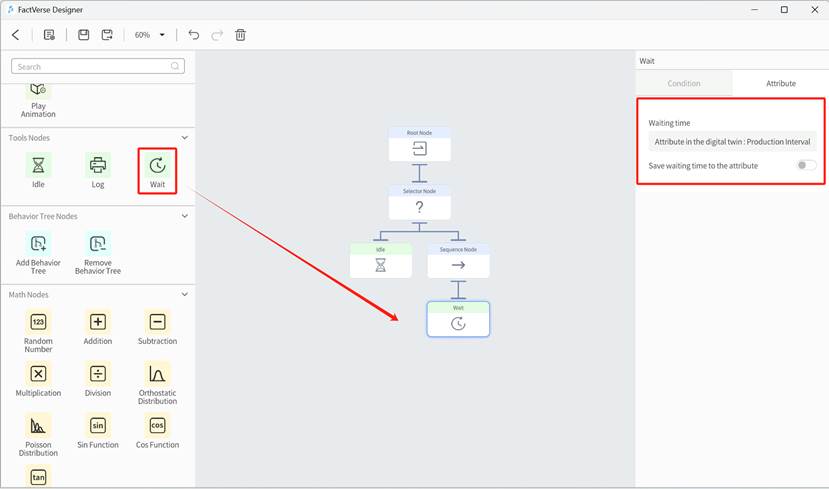Switch to the Attribute tab
Image resolution: width=829 pixels, height=489 pixels.
(780, 83)
